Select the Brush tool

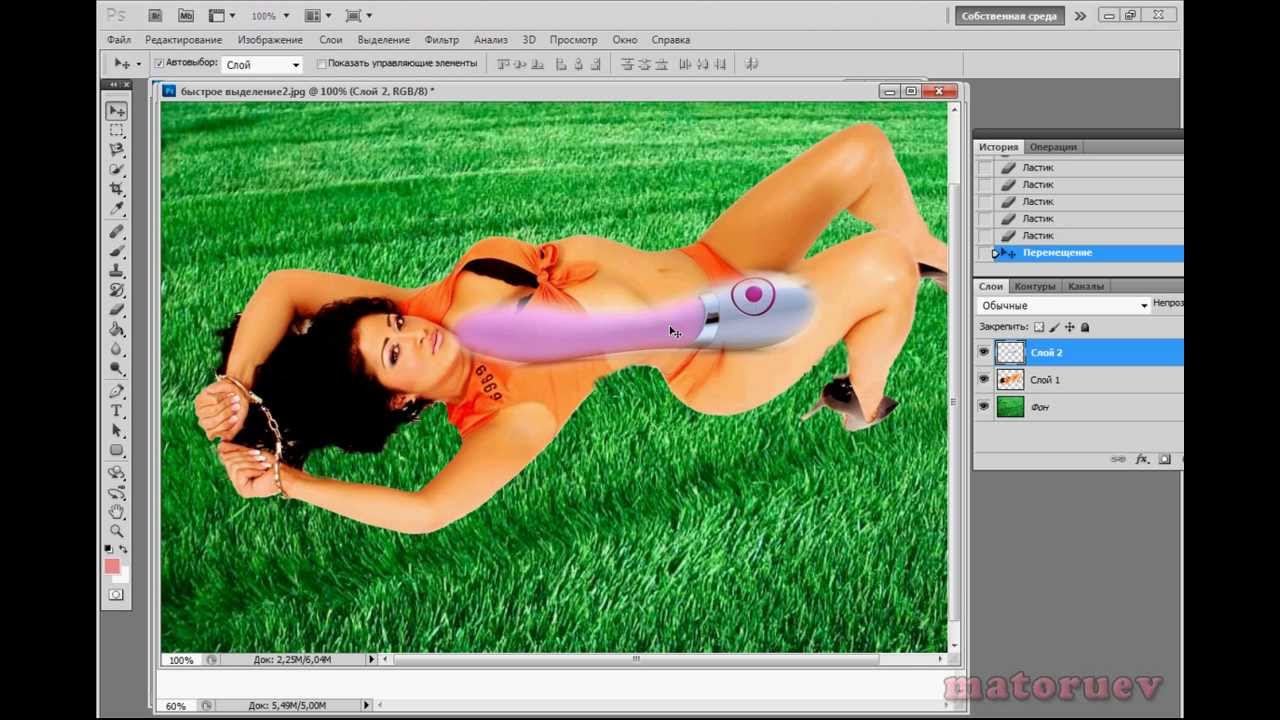pyautogui.click(x=117, y=251)
